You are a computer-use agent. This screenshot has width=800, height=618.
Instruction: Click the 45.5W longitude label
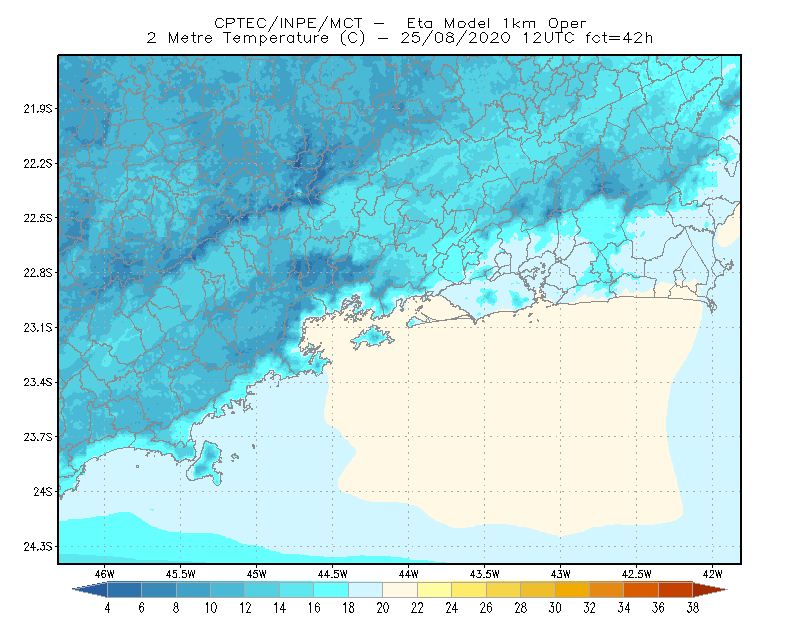point(180,574)
